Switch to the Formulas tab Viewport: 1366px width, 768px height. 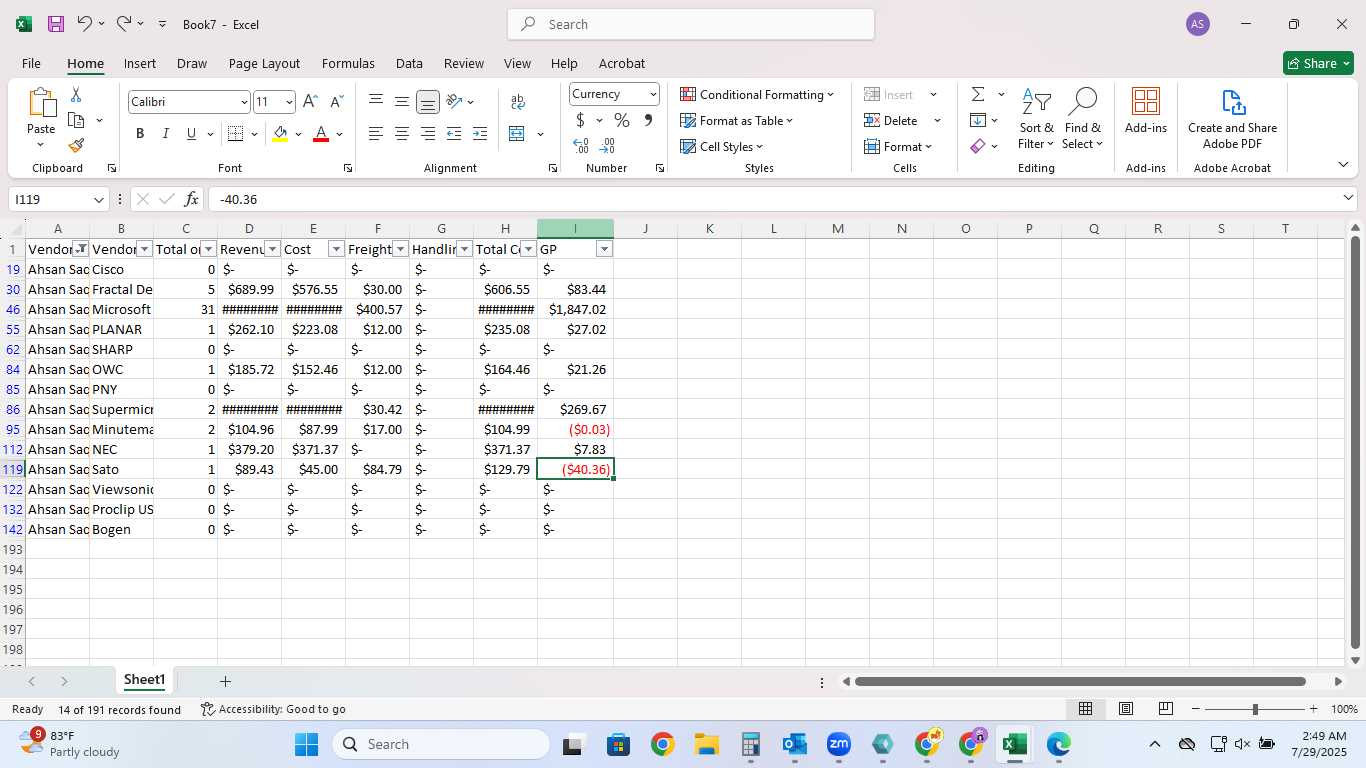(x=348, y=63)
